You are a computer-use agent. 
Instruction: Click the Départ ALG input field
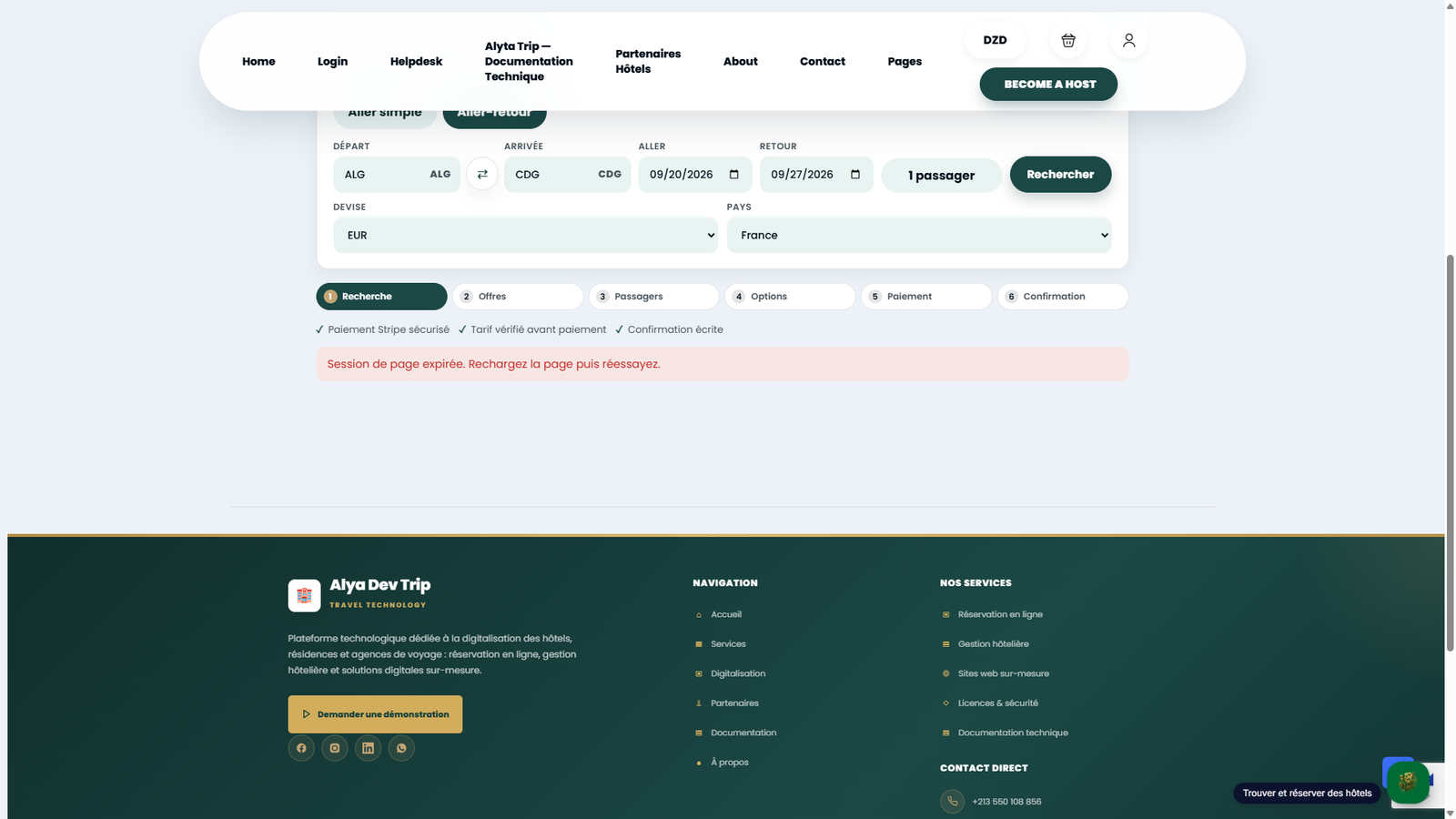coord(397,174)
